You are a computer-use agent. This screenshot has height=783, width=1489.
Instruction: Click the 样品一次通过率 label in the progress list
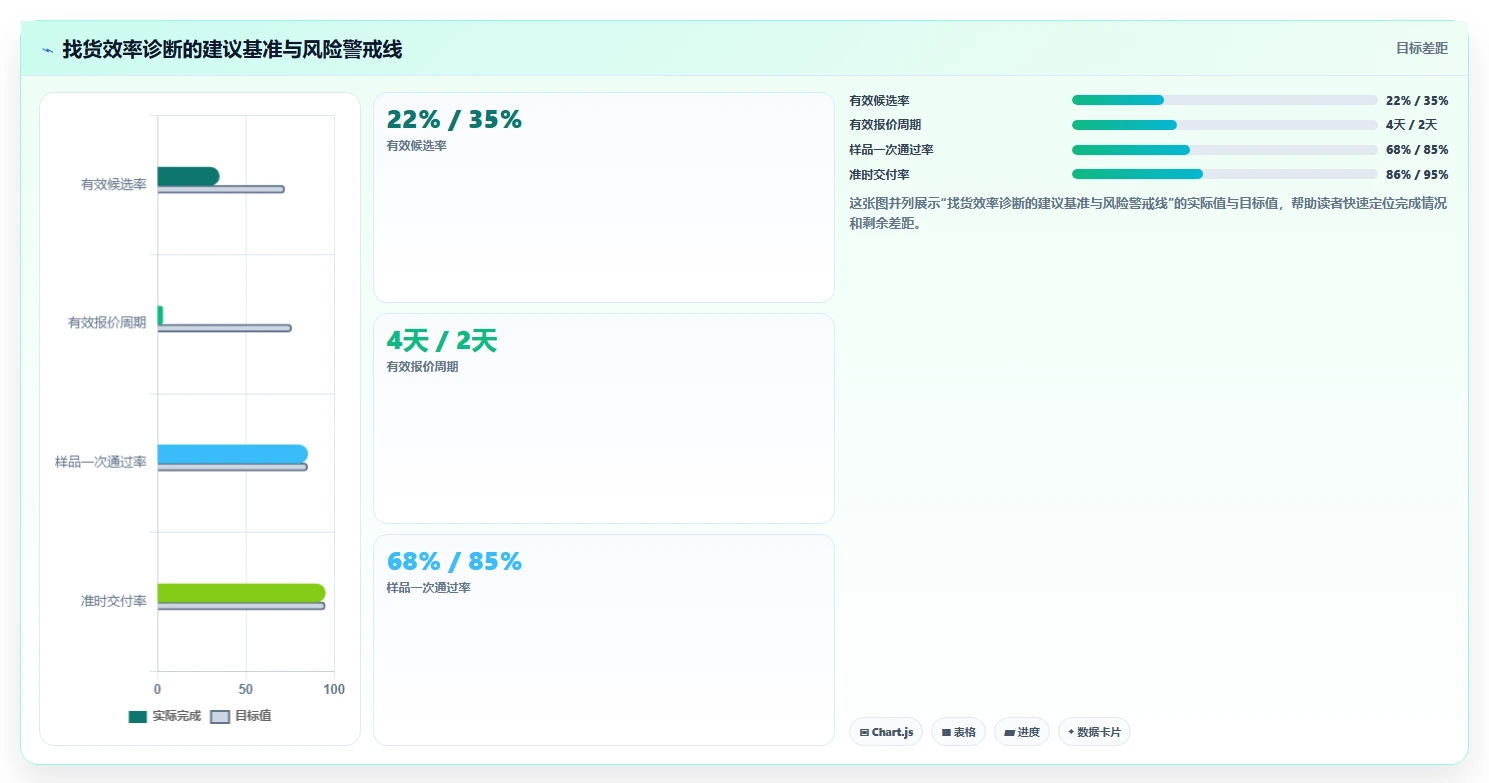point(891,150)
